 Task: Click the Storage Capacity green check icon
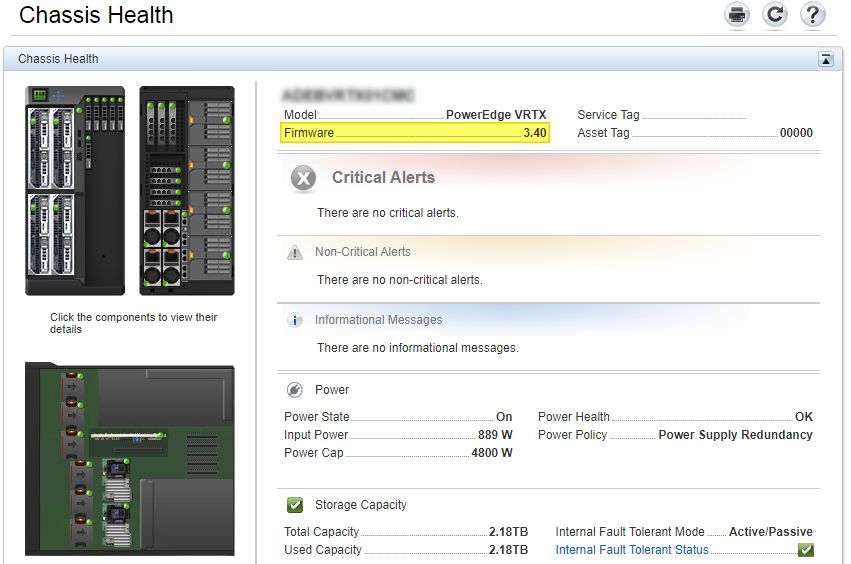tap(295, 505)
